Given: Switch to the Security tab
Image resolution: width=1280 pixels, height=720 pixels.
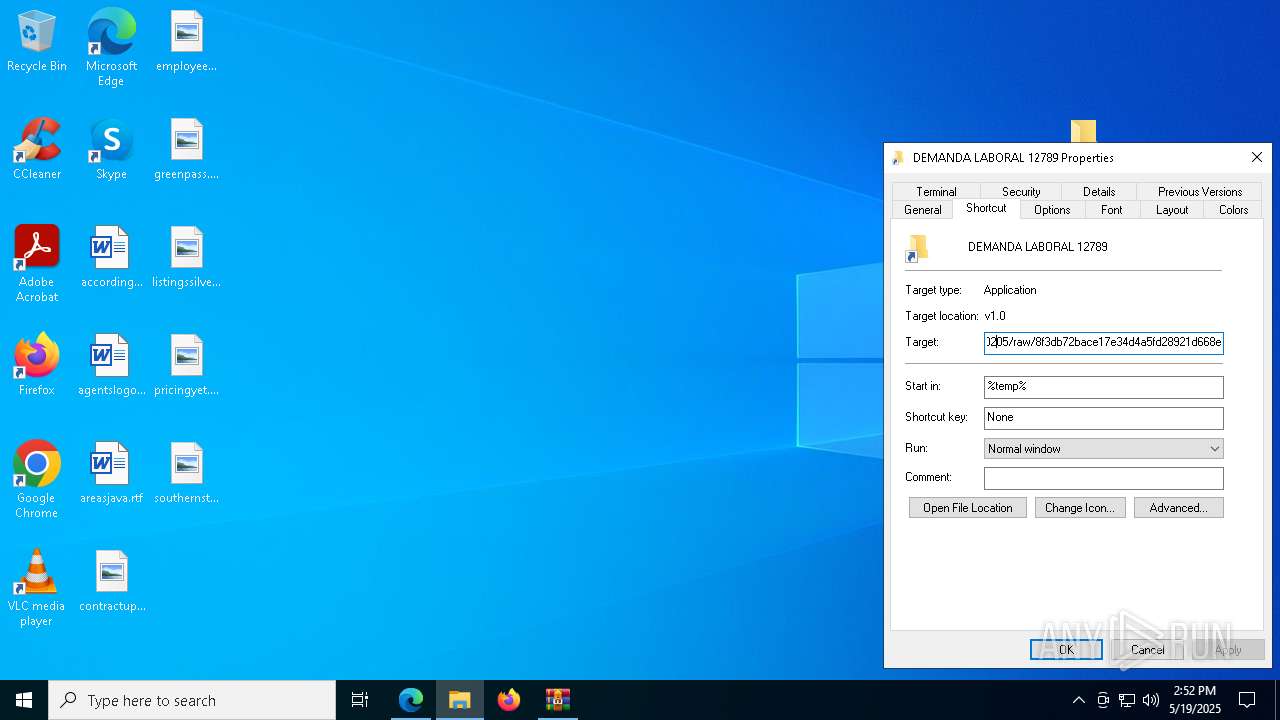Looking at the screenshot, I should click(1021, 191).
